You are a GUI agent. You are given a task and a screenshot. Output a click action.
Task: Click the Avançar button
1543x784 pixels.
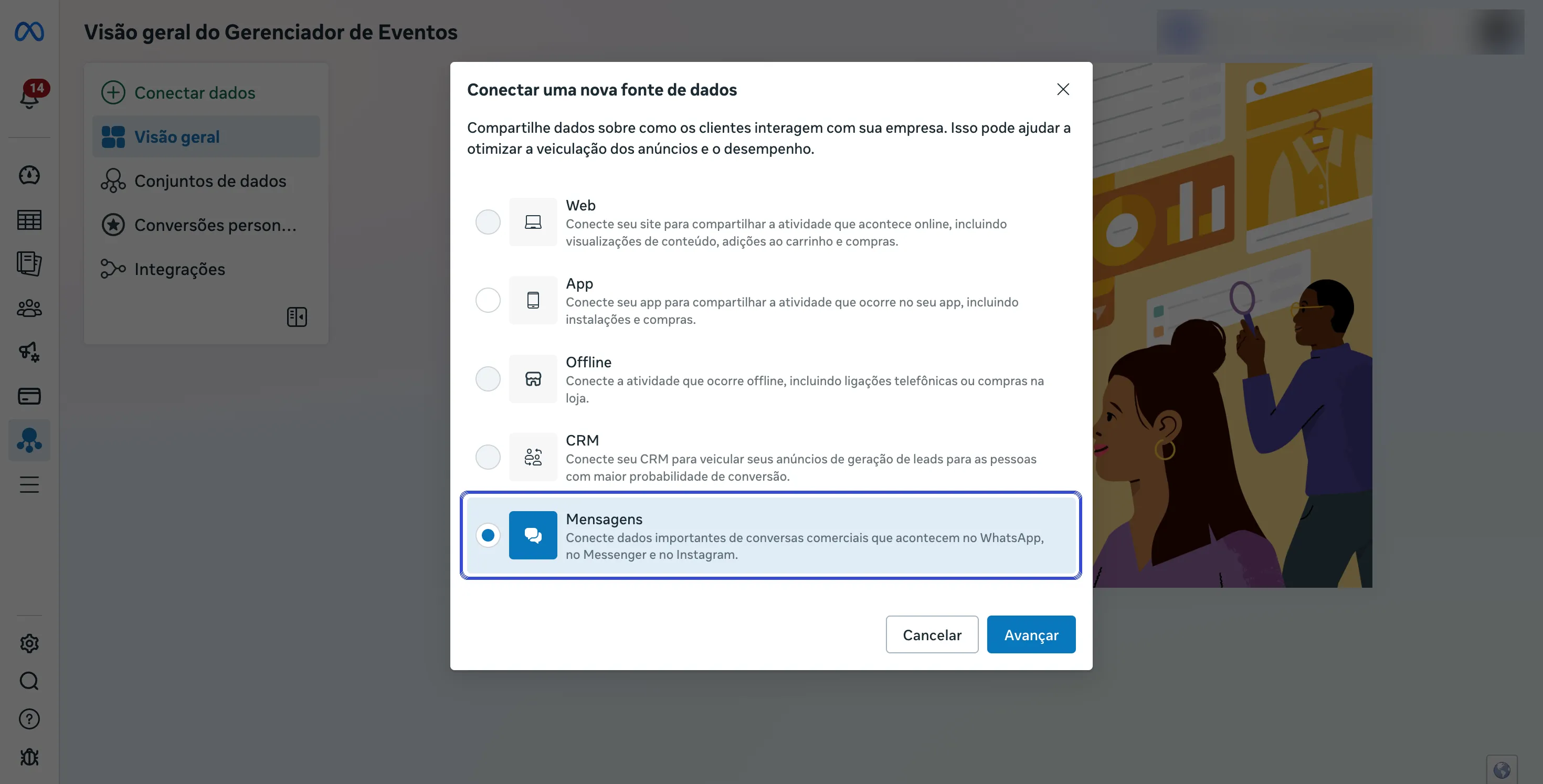1031,635
